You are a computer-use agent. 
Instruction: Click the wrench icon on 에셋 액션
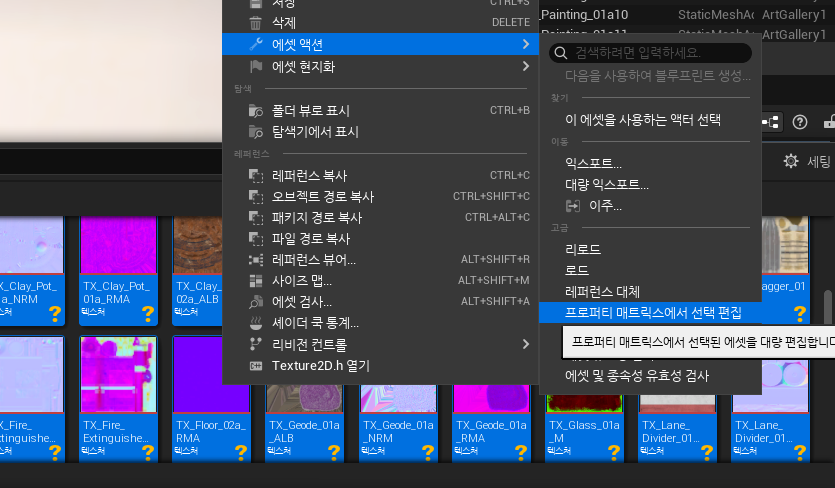[x=256, y=44]
